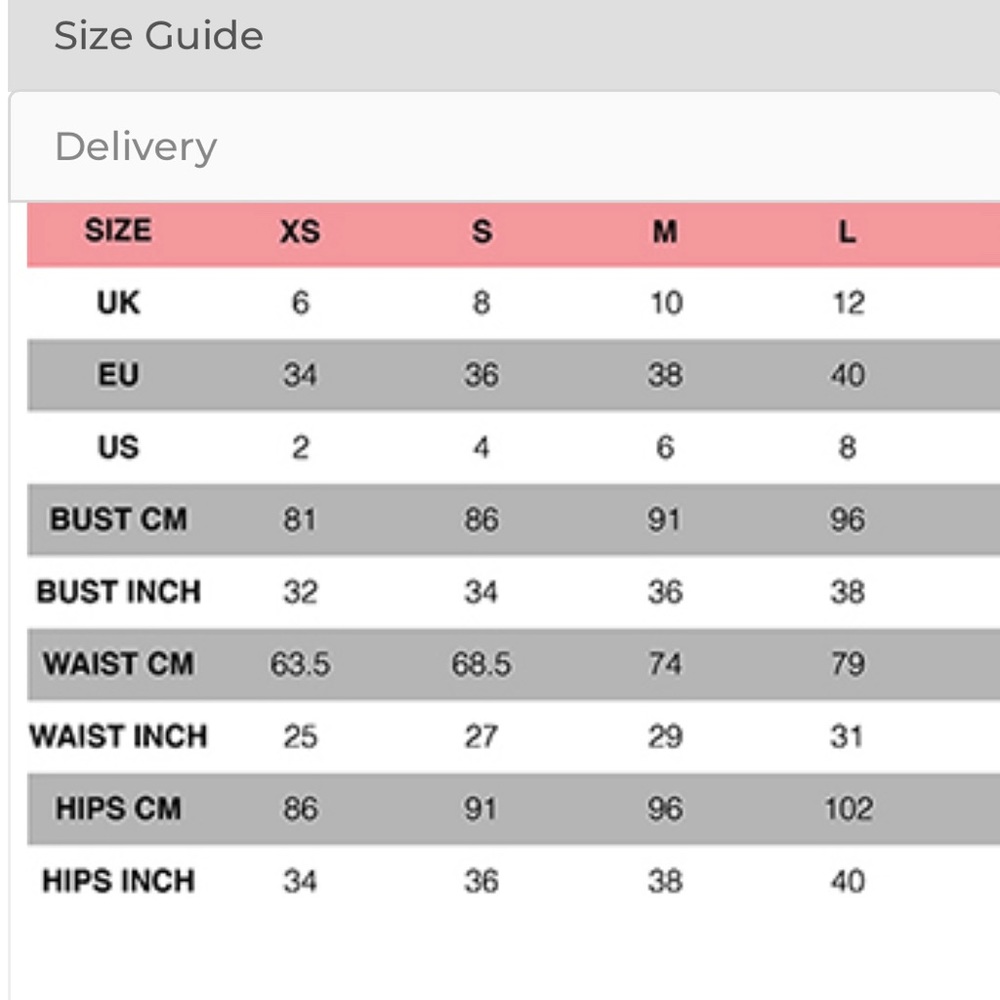Viewport: 1000px width, 1000px height.
Task: Click the EU row label
Action: tap(118, 375)
